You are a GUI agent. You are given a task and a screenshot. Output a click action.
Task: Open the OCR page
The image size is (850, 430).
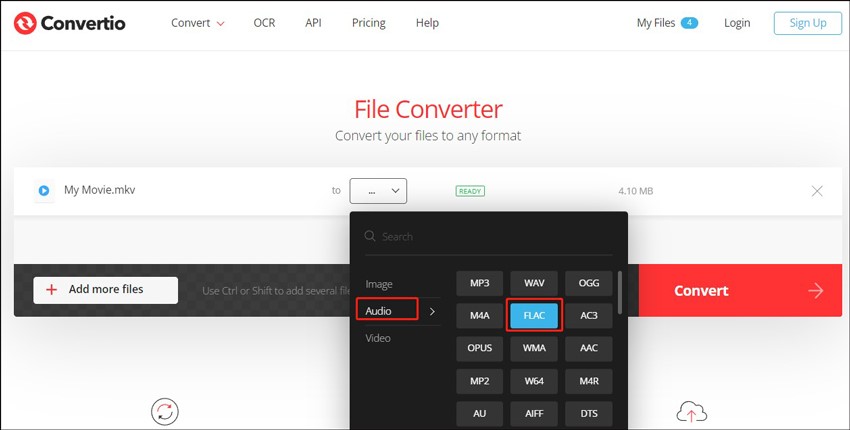click(x=264, y=23)
